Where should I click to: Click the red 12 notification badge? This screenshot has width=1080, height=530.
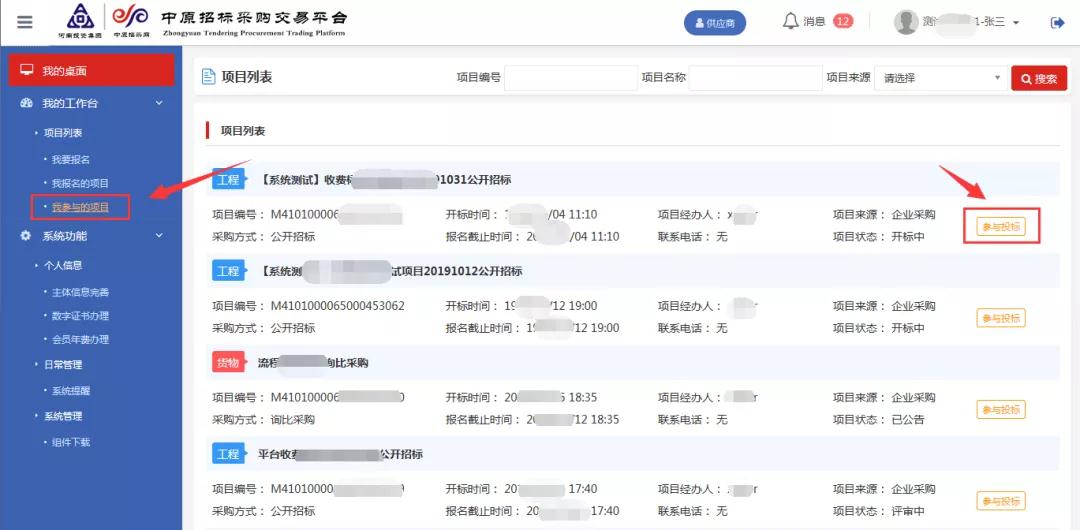842,21
